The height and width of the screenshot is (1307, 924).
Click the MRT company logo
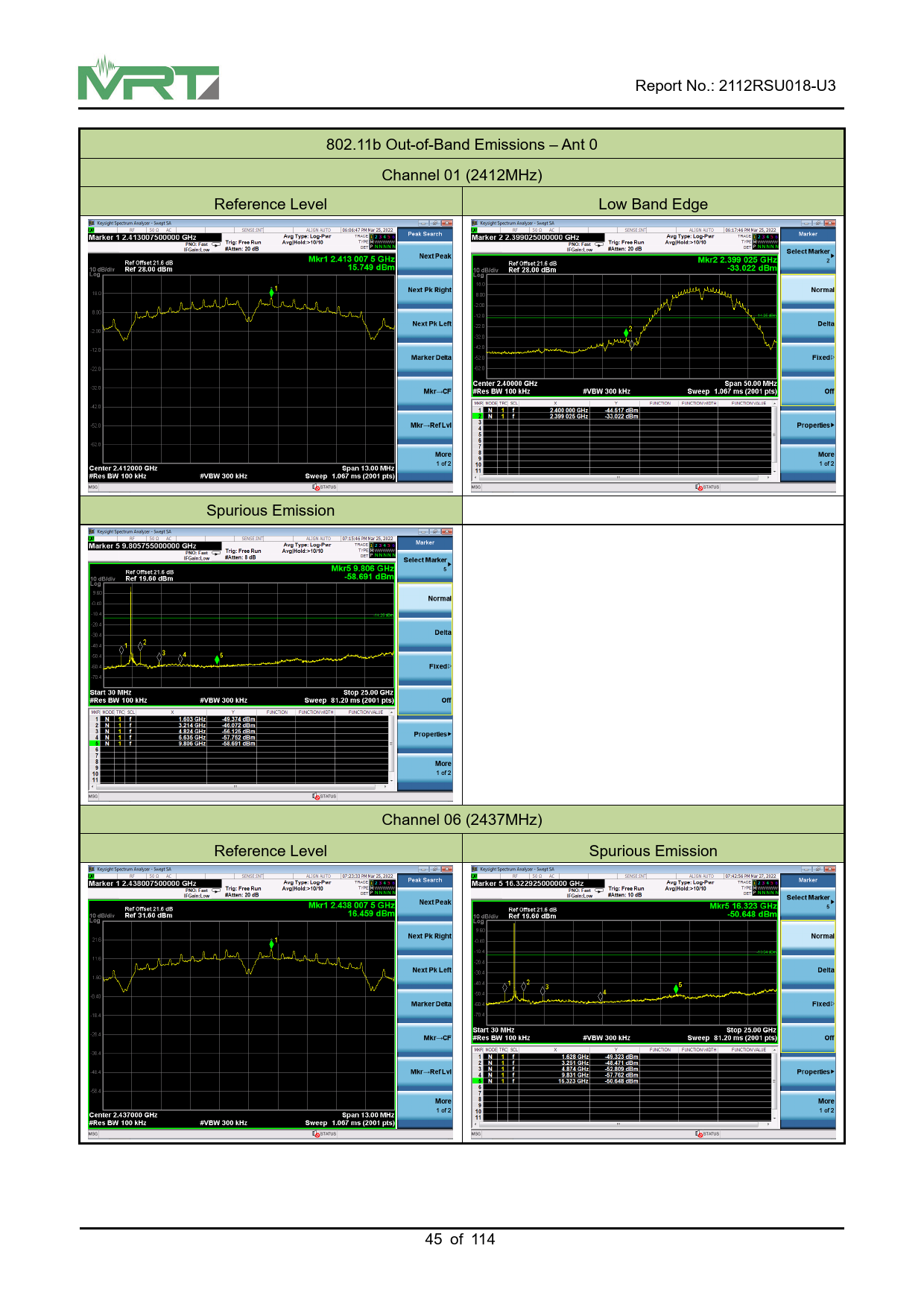(x=148, y=78)
